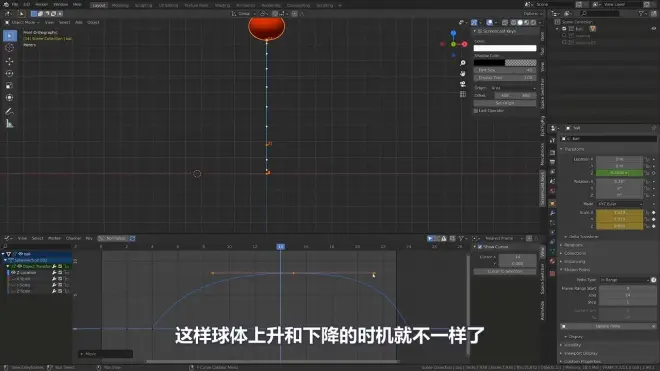The image size is (660, 371).
Task: Click the zoom magnifier viewport icon
Action: 463,63
